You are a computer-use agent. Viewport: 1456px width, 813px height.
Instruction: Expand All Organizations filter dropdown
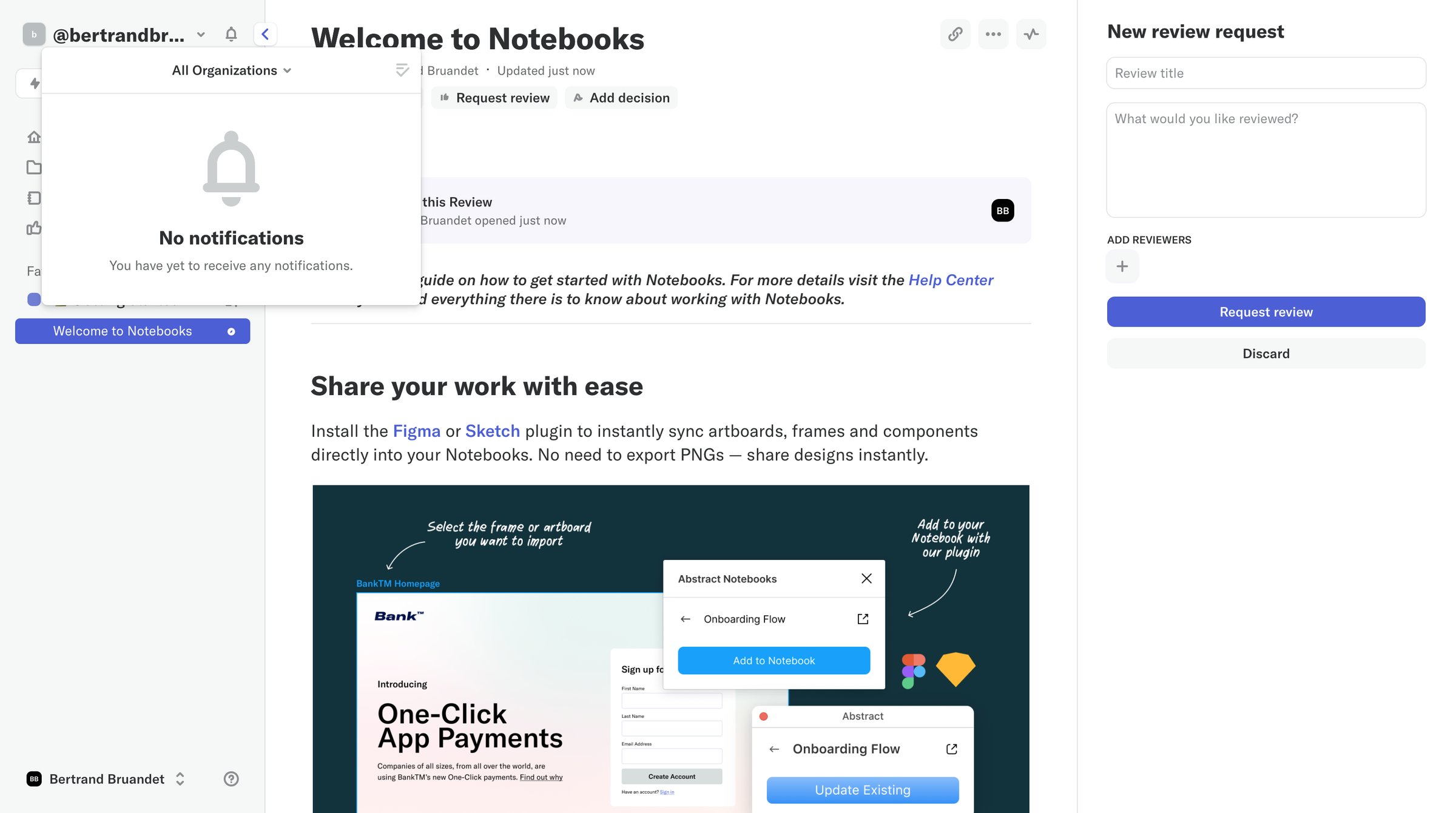(231, 70)
